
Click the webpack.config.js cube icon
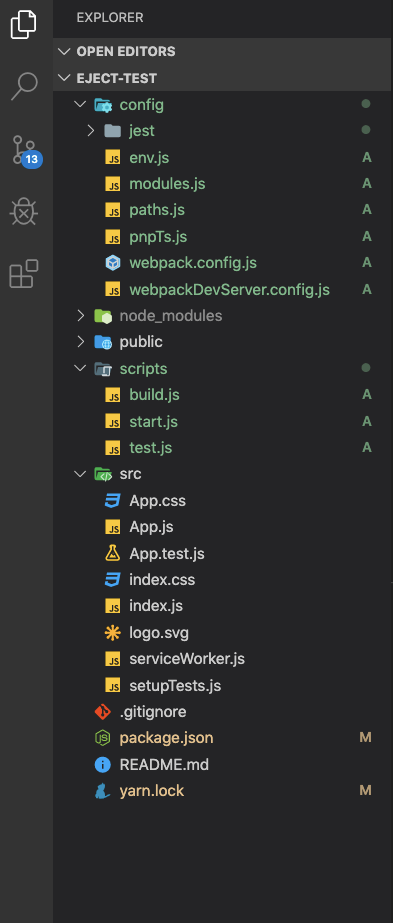point(112,263)
